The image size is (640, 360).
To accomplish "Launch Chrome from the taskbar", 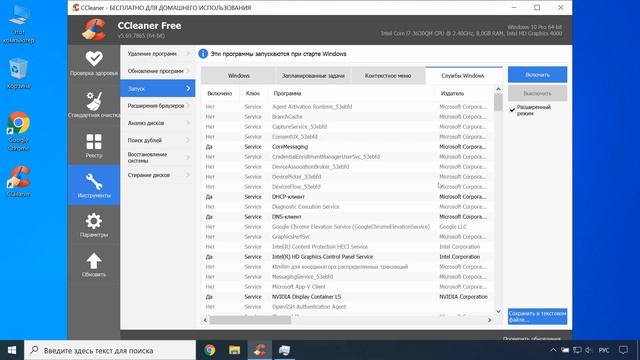I will (x=210, y=350).
